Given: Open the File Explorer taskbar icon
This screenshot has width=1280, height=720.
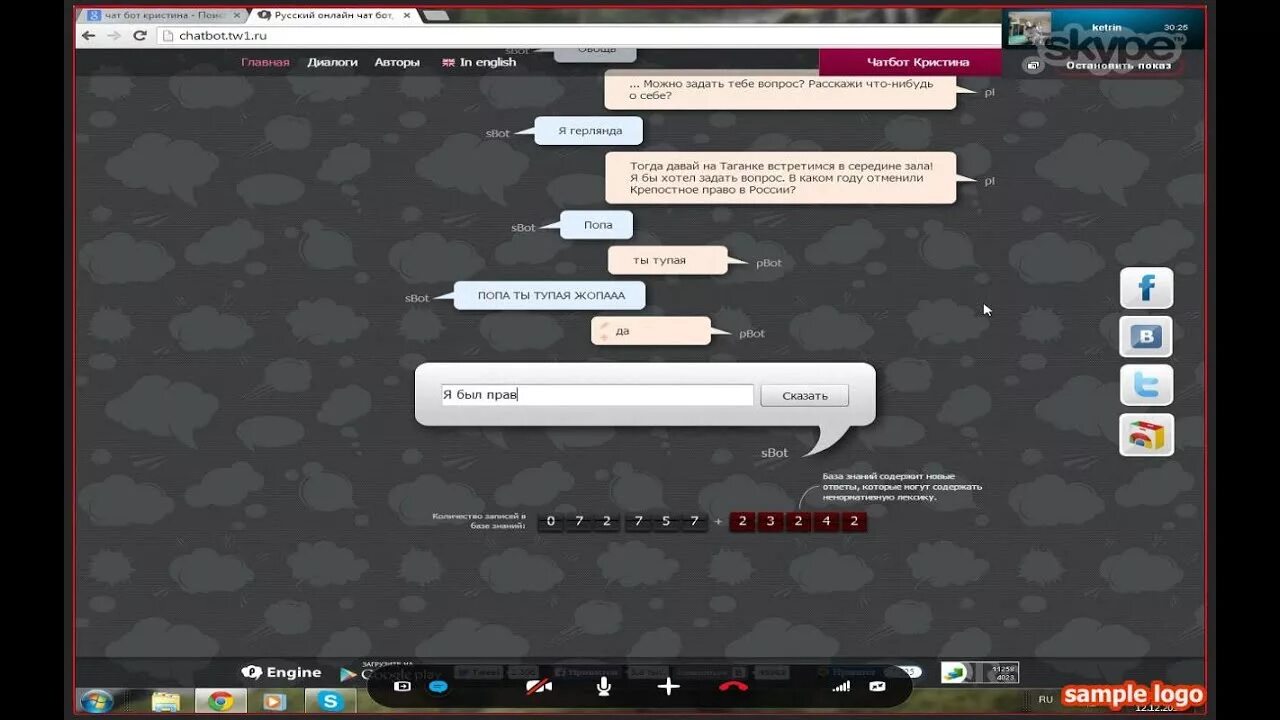Looking at the screenshot, I should [x=165, y=701].
